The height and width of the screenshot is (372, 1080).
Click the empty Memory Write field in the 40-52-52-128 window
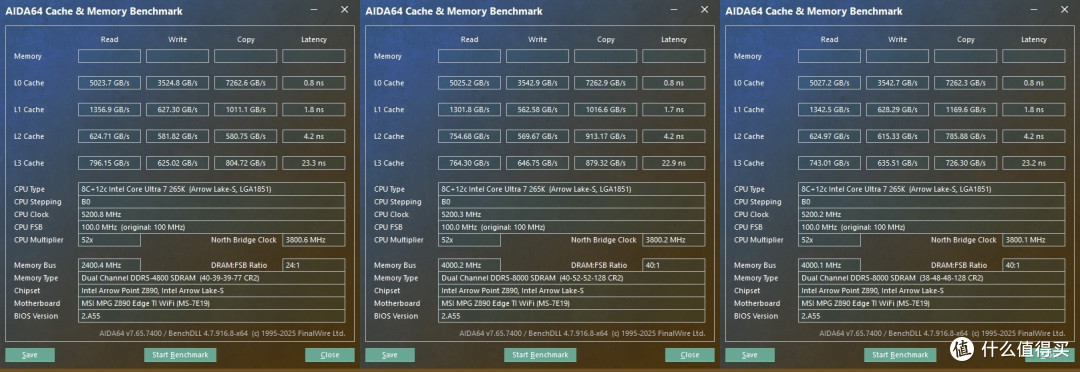click(537, 56)
